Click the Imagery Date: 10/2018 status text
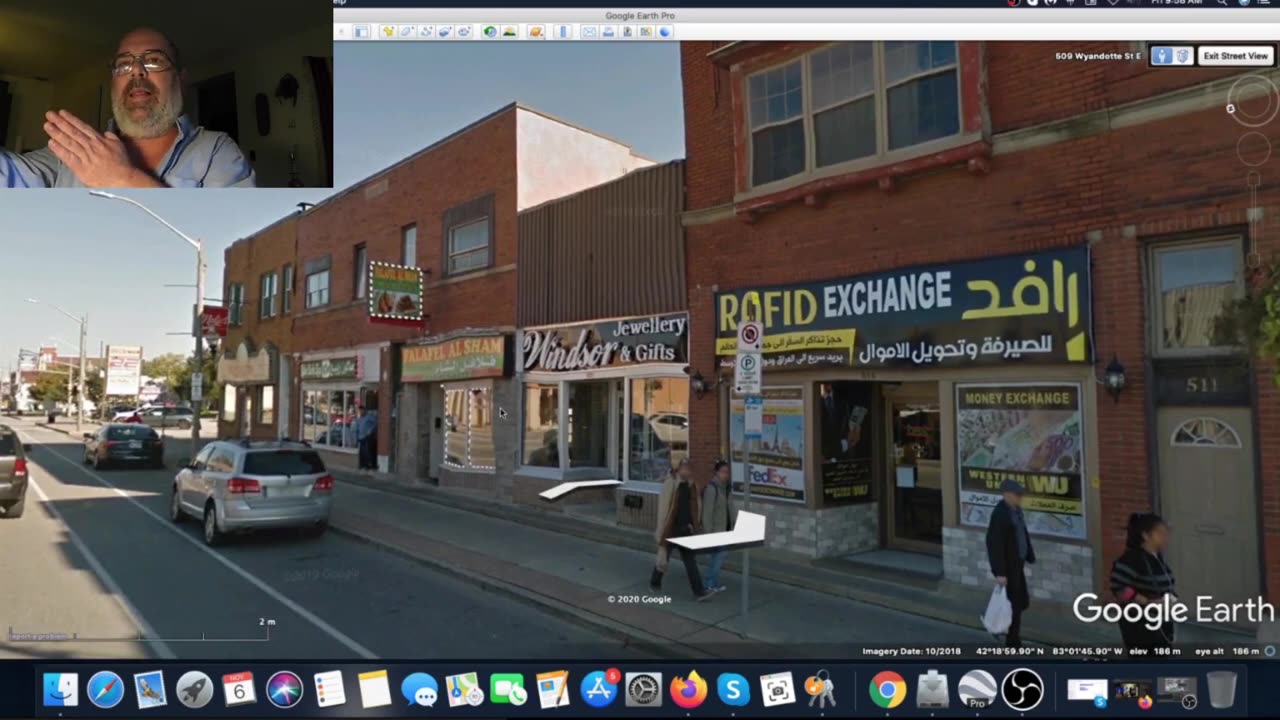The image size is (1280, 720). pyautogui.click(x=911, y=651)
